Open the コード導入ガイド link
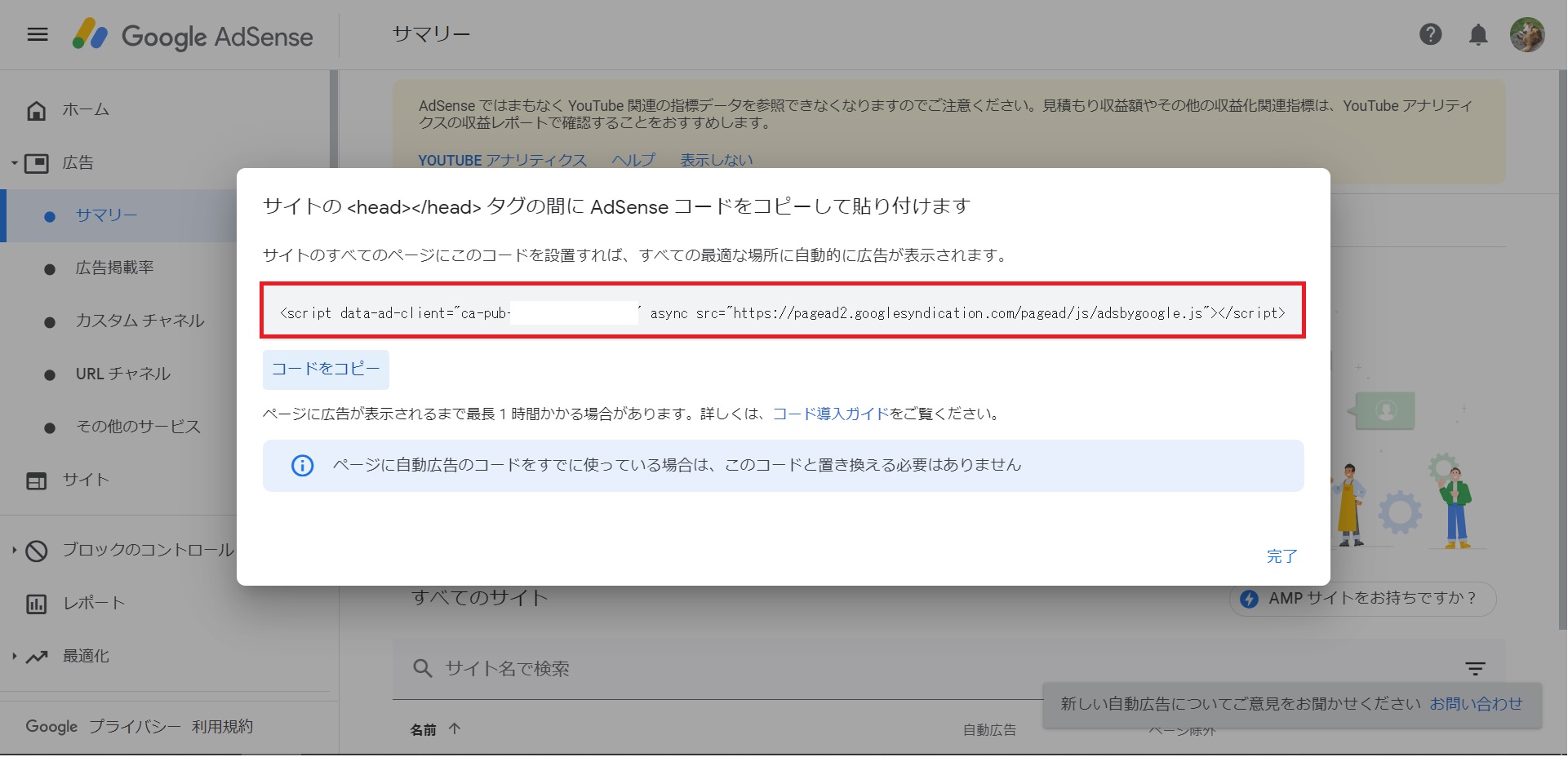Screen dimensions: 1568x757 coord(831,414)
